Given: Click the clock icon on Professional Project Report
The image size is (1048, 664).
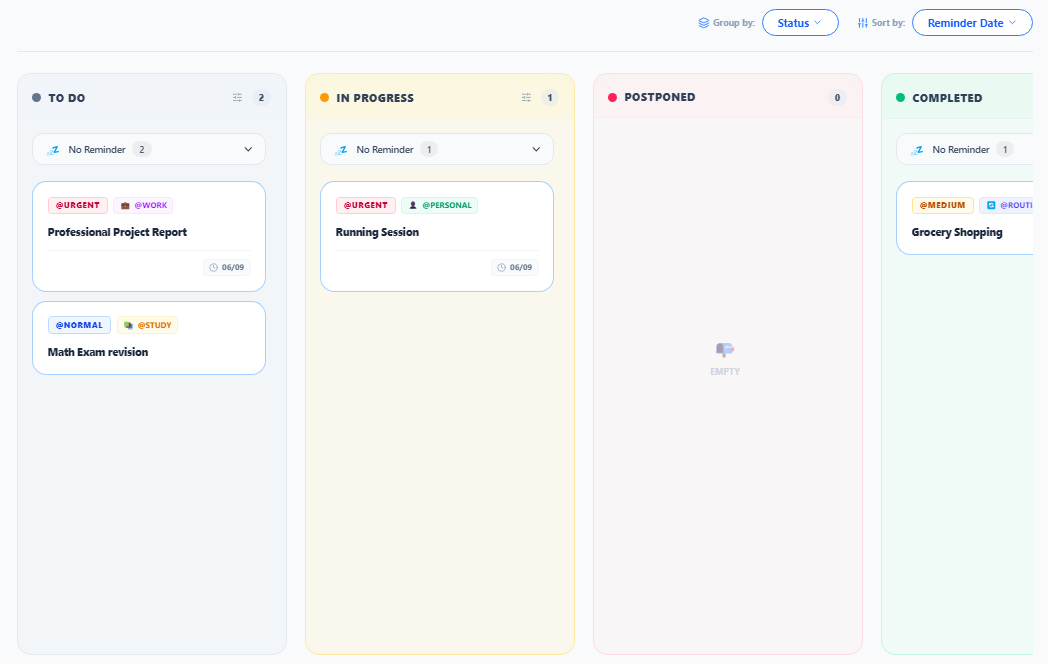Looking at the screenshot, I should (x=214, y=267).
